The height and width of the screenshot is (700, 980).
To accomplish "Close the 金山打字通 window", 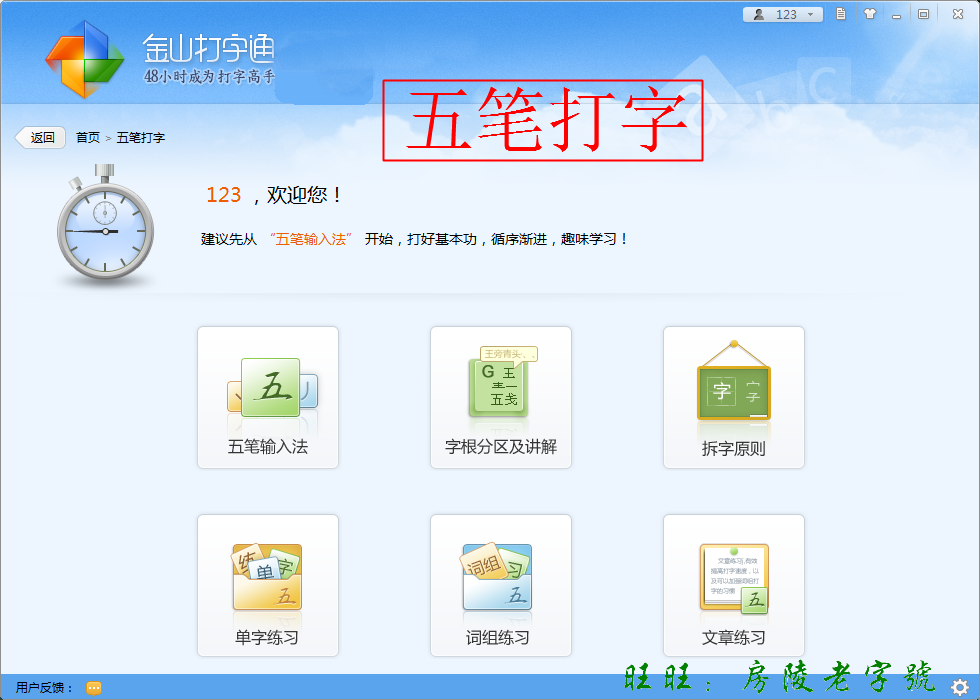I will coord(958,14).
